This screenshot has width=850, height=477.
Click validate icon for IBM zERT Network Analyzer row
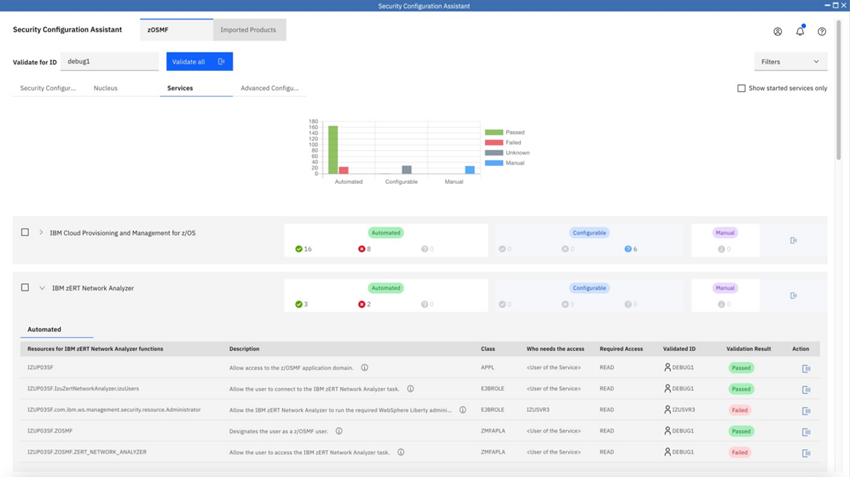[794, 295]
